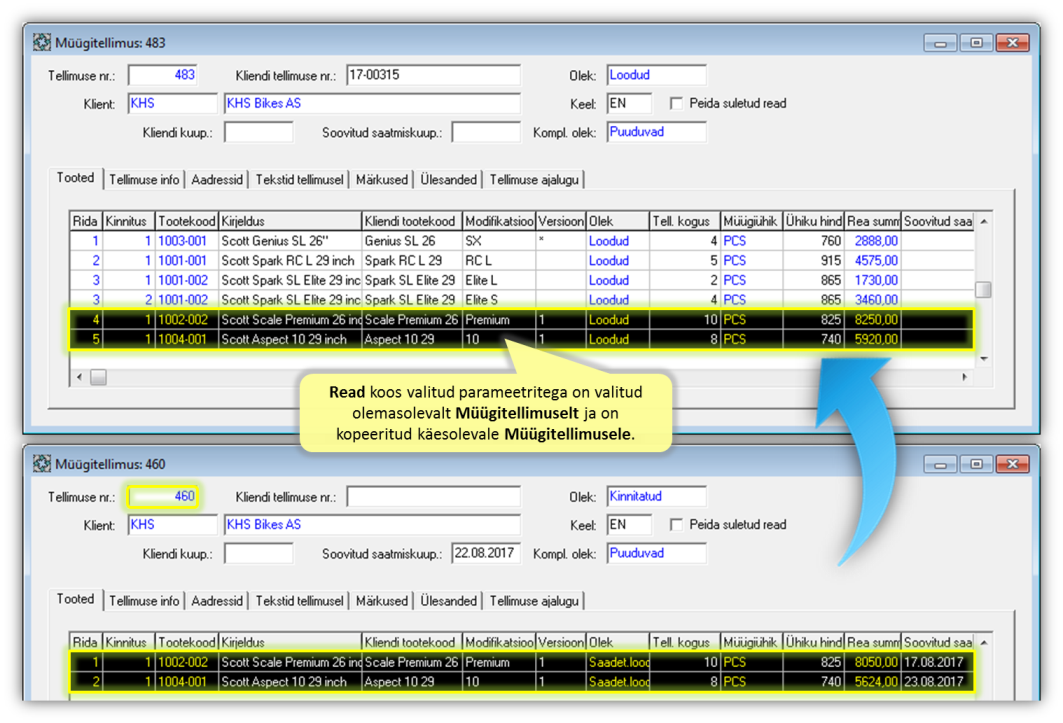Image resolution: width=1063 pixels, height=723 pixels.
Task: Click Ühiku hind column header in order 483
Action: click(x=814, y=221)
